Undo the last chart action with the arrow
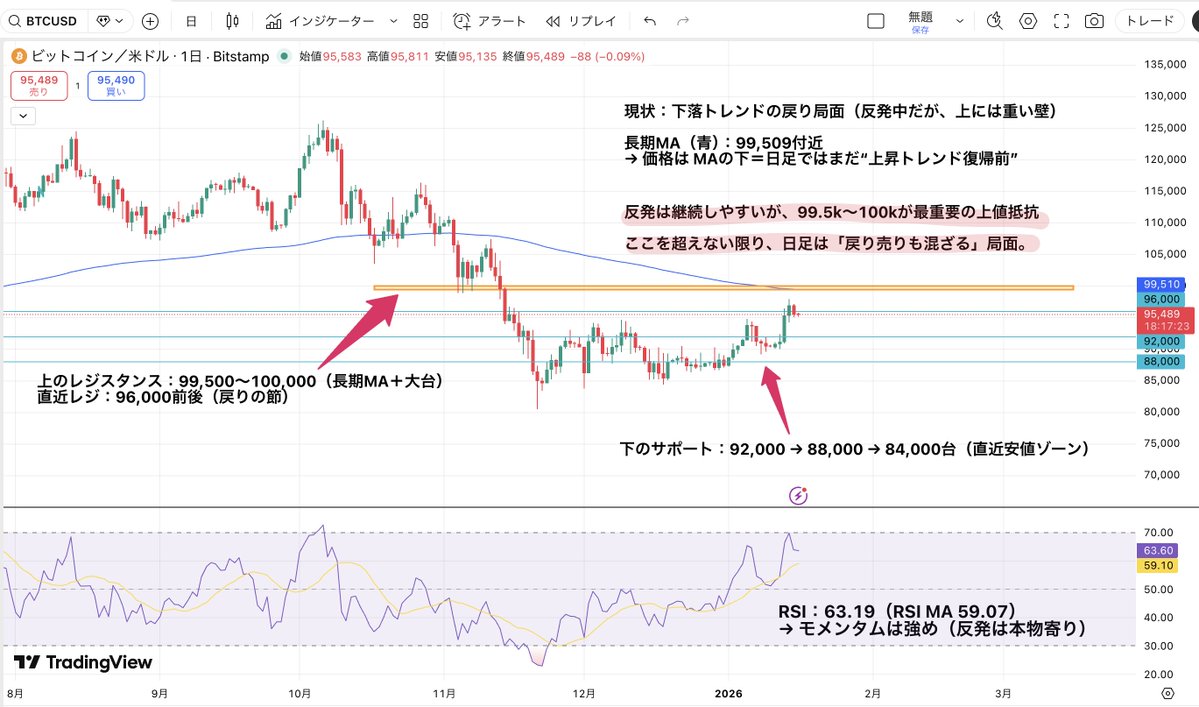This screenshot has width=1199, height=707. coord(649,20)
